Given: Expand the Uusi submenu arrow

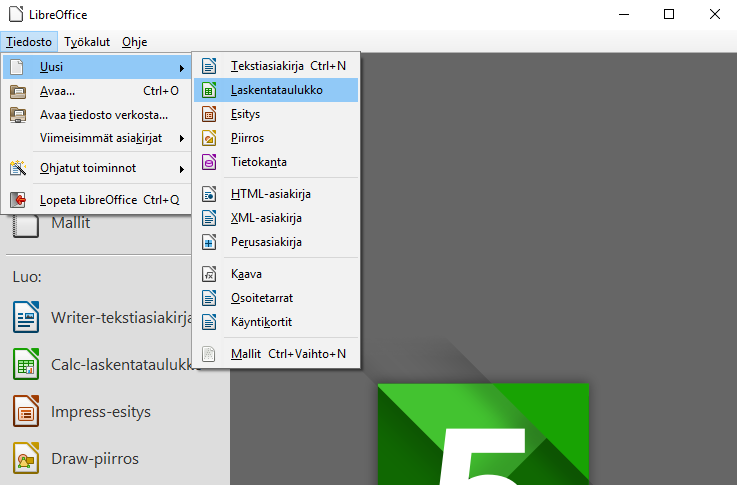Looking at the screenshot, I should (182, 67).
